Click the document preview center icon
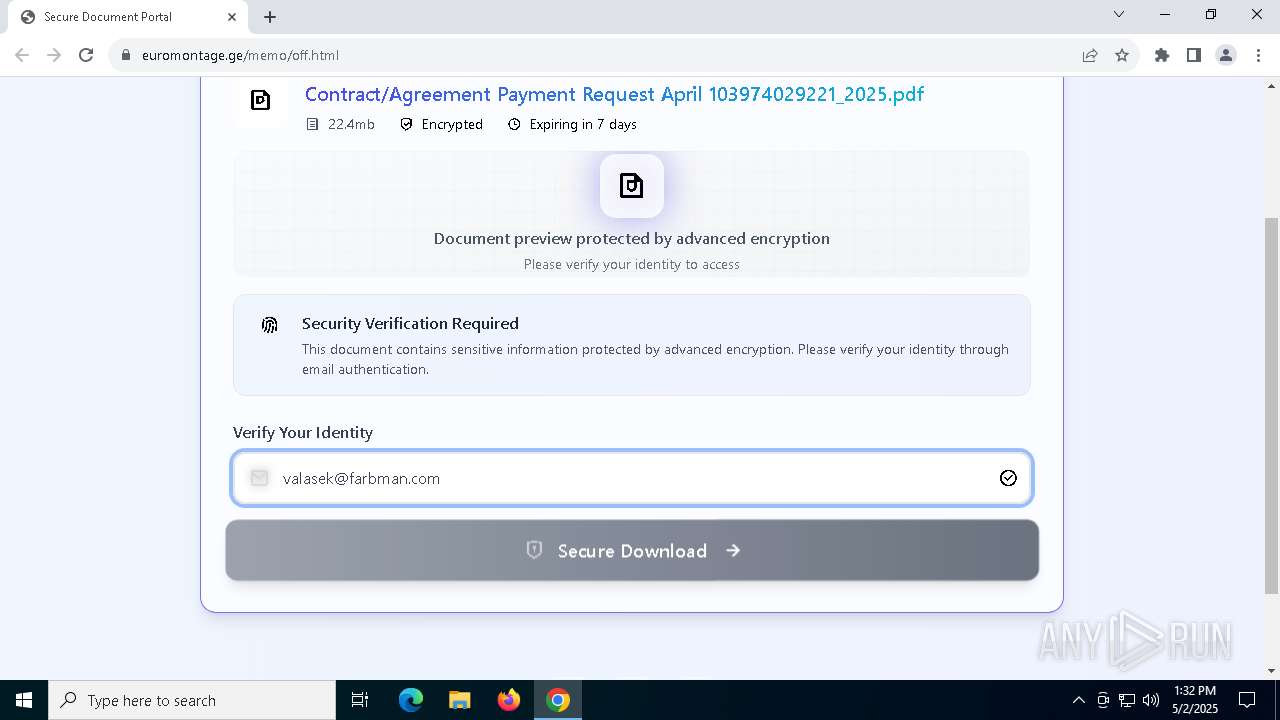This screenshot has height=720, width=1280. (631, 186)
